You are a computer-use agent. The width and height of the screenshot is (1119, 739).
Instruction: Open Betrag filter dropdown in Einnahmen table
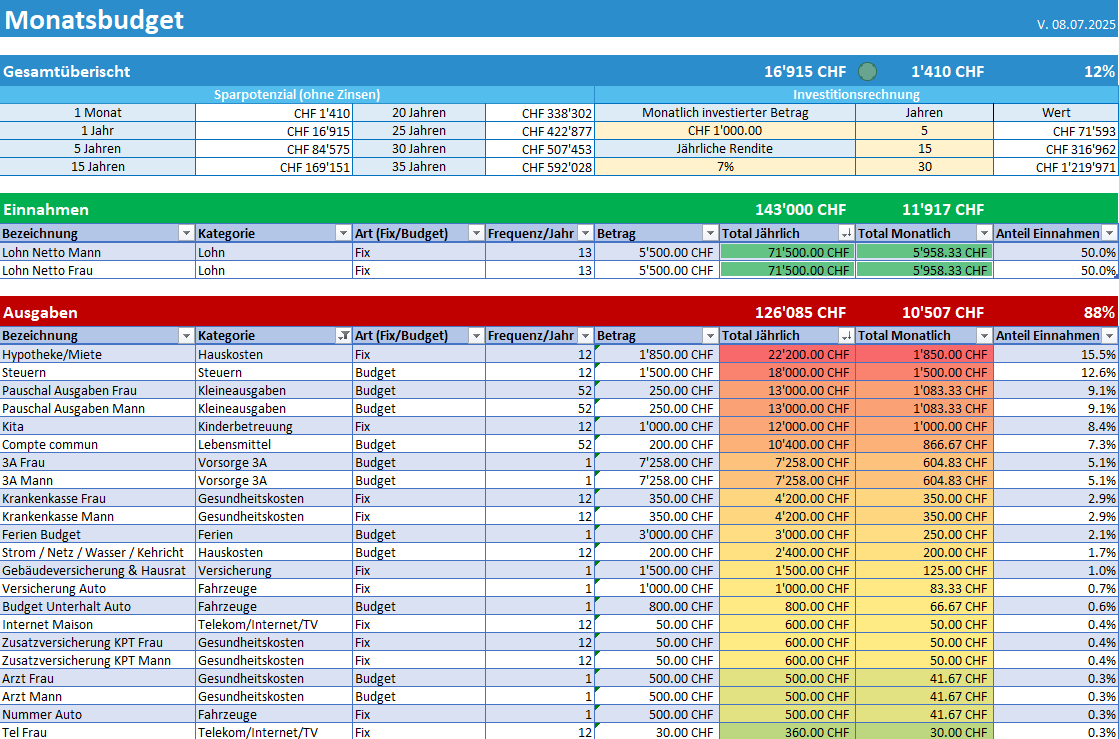click(x=710, y=233)
